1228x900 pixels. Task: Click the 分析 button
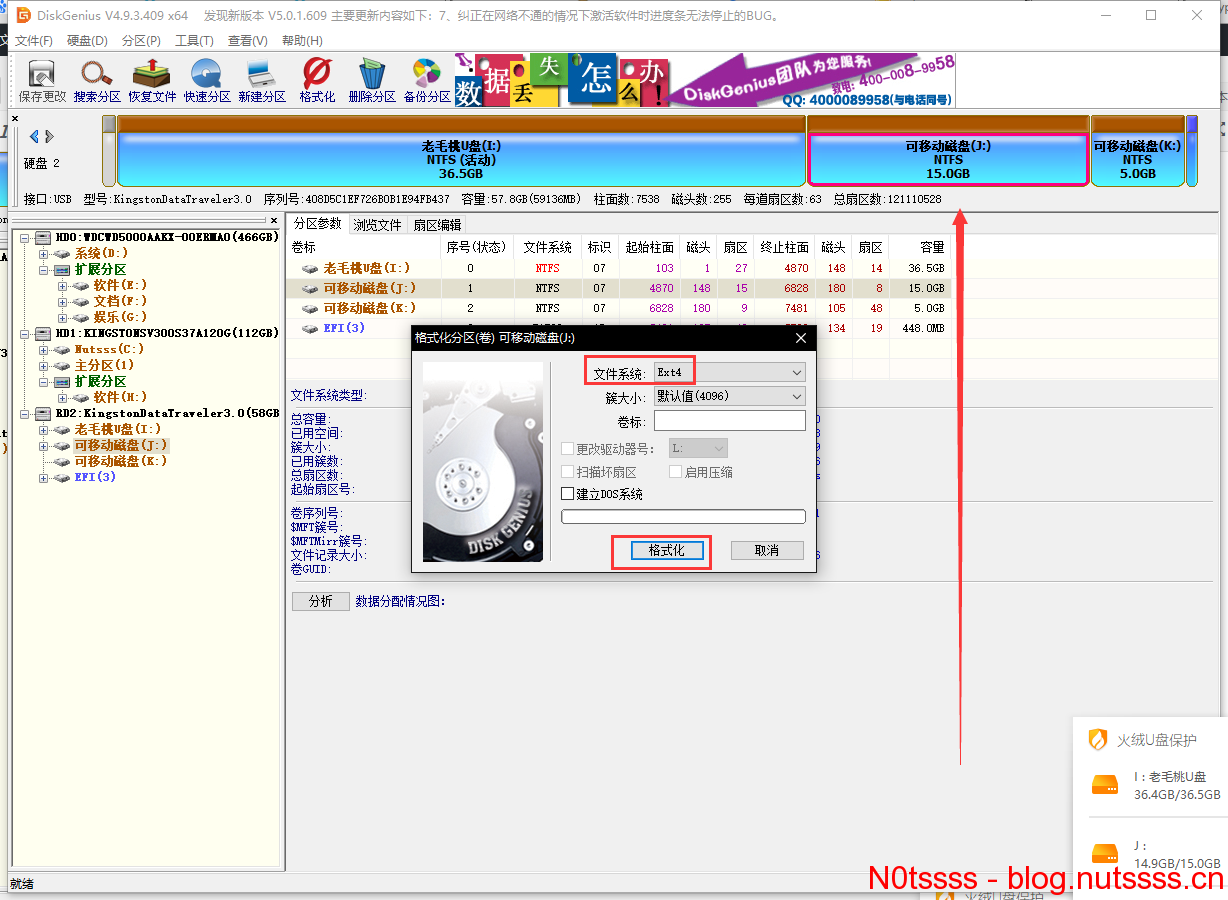pos(321,601)
